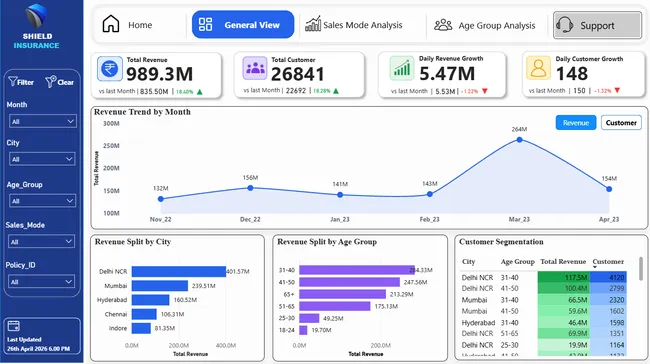Click the Filter funnel icon
Viewport: 650px width, 364px height.
[x=13, y=81]
